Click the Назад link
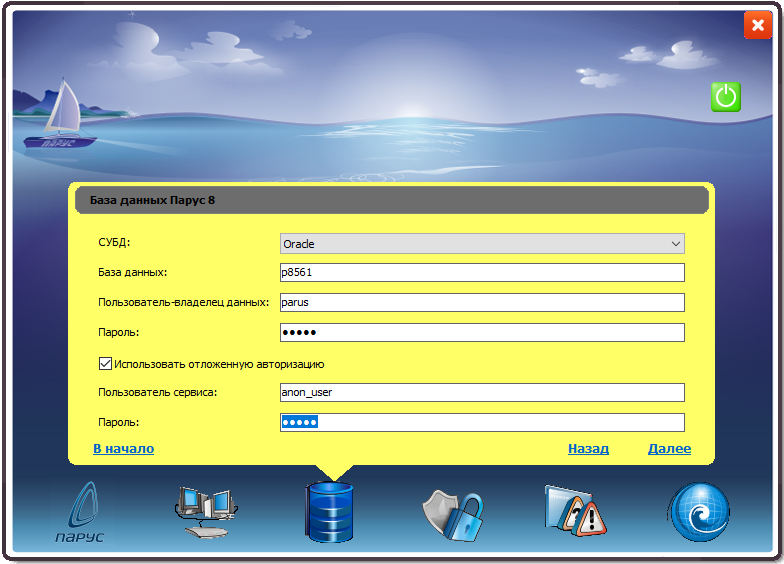Image resolution: width=784 pixels, height=564 pixels. (x=588, y=448)
